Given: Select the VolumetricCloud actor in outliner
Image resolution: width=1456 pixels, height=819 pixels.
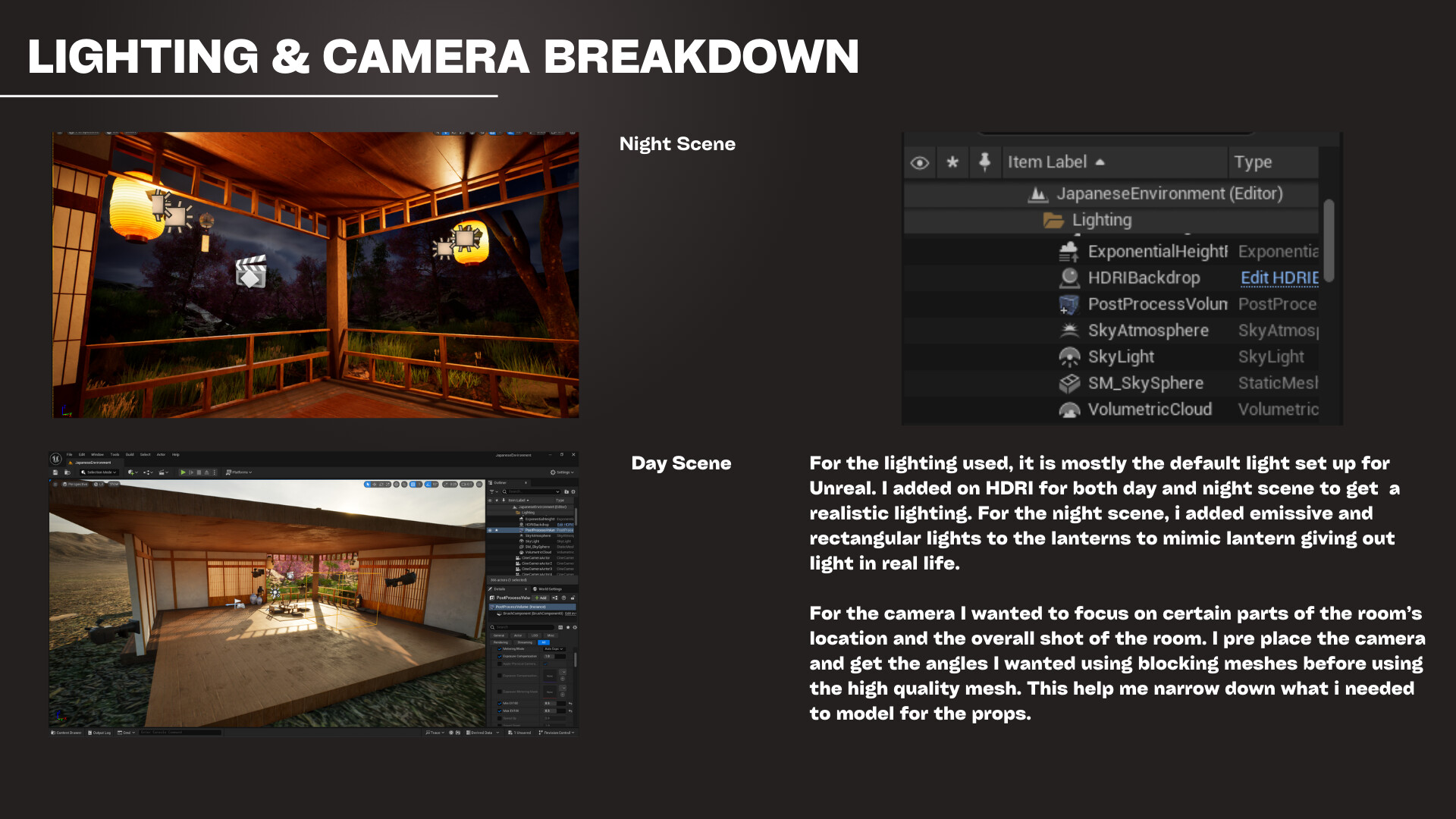Looking at the screenshot, I should (1149, 409).
